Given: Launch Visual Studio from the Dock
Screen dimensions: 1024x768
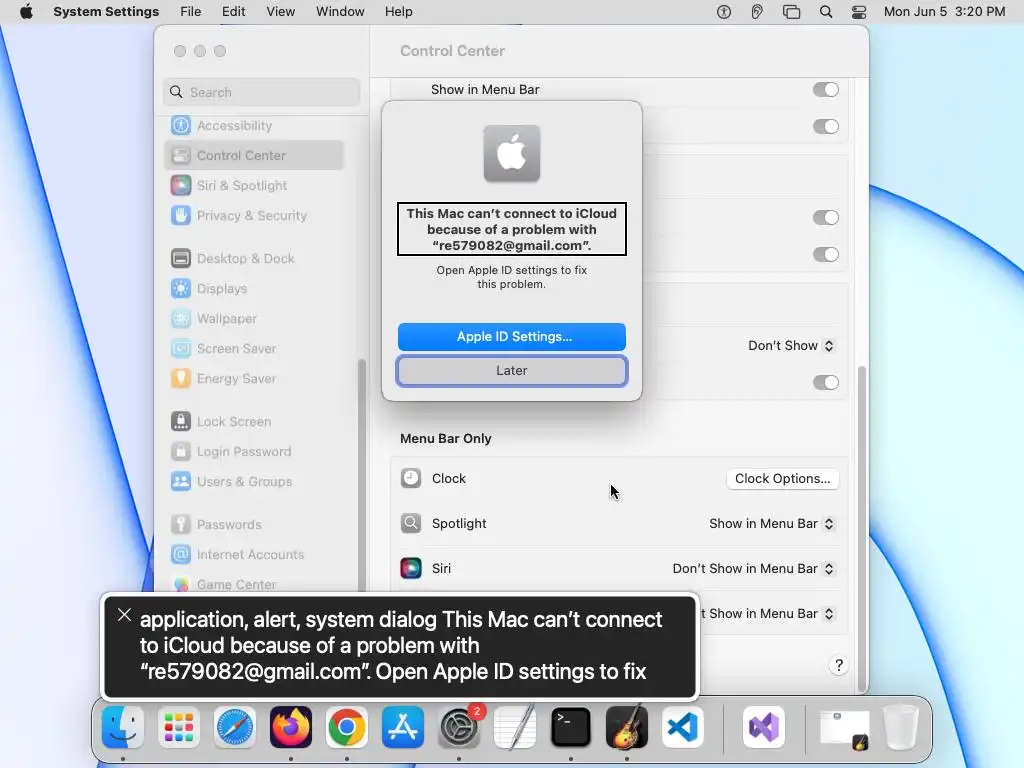Looking at the screenshot, I should pos(764,727).
